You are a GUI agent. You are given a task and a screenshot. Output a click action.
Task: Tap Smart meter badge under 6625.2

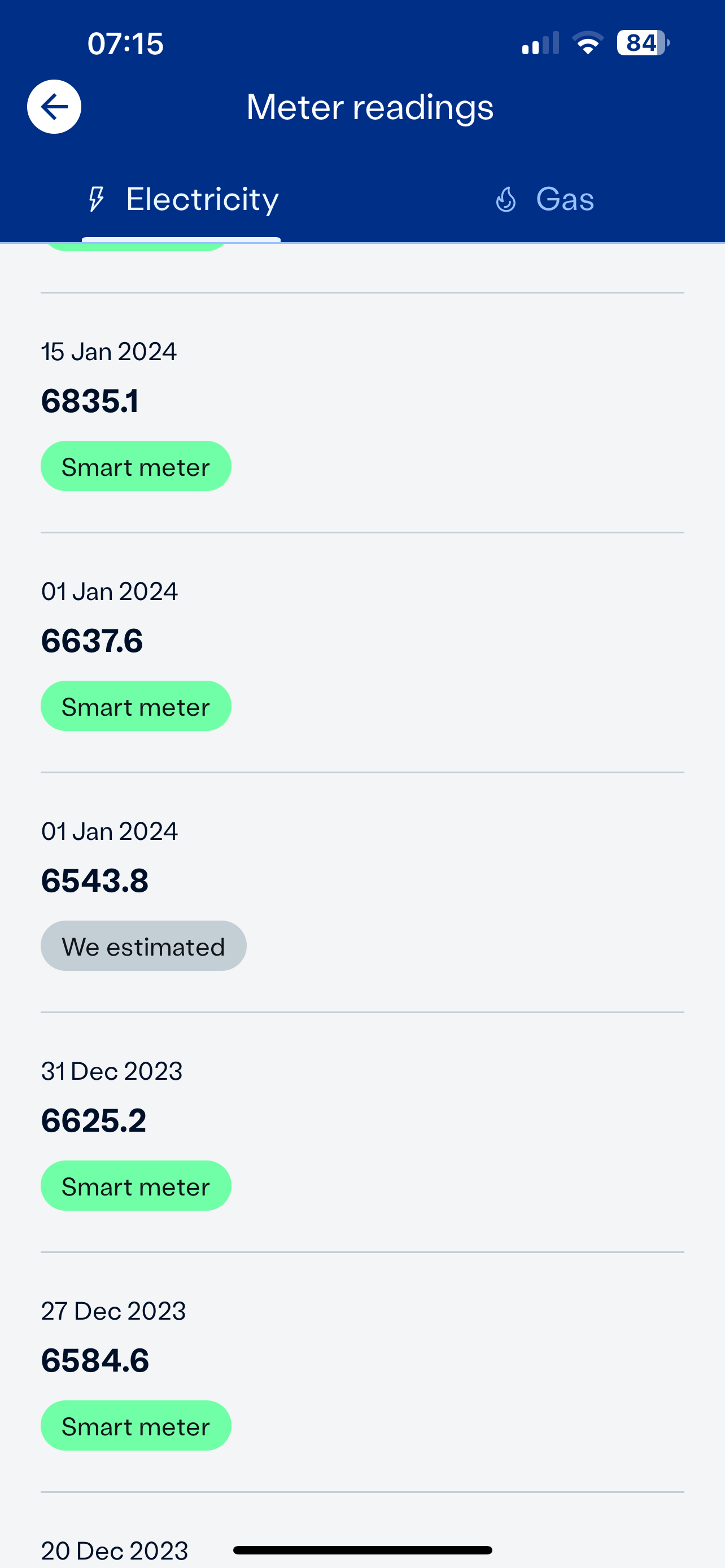(136, 1186)
